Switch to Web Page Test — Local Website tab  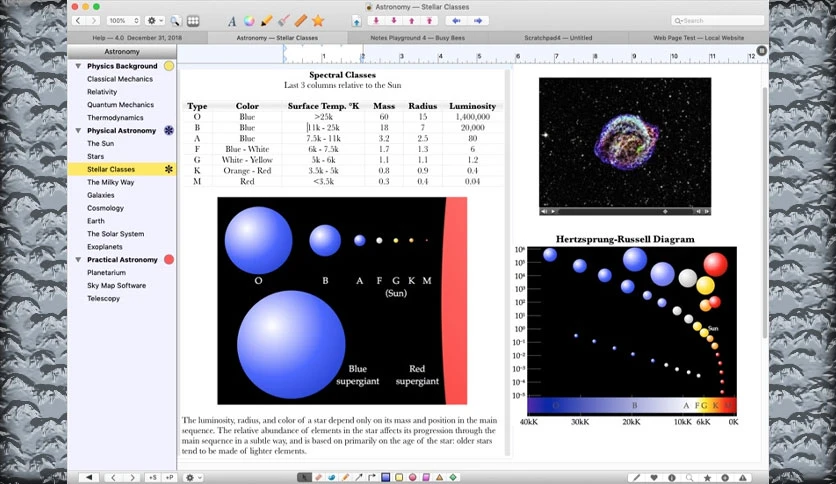(698, 38)
